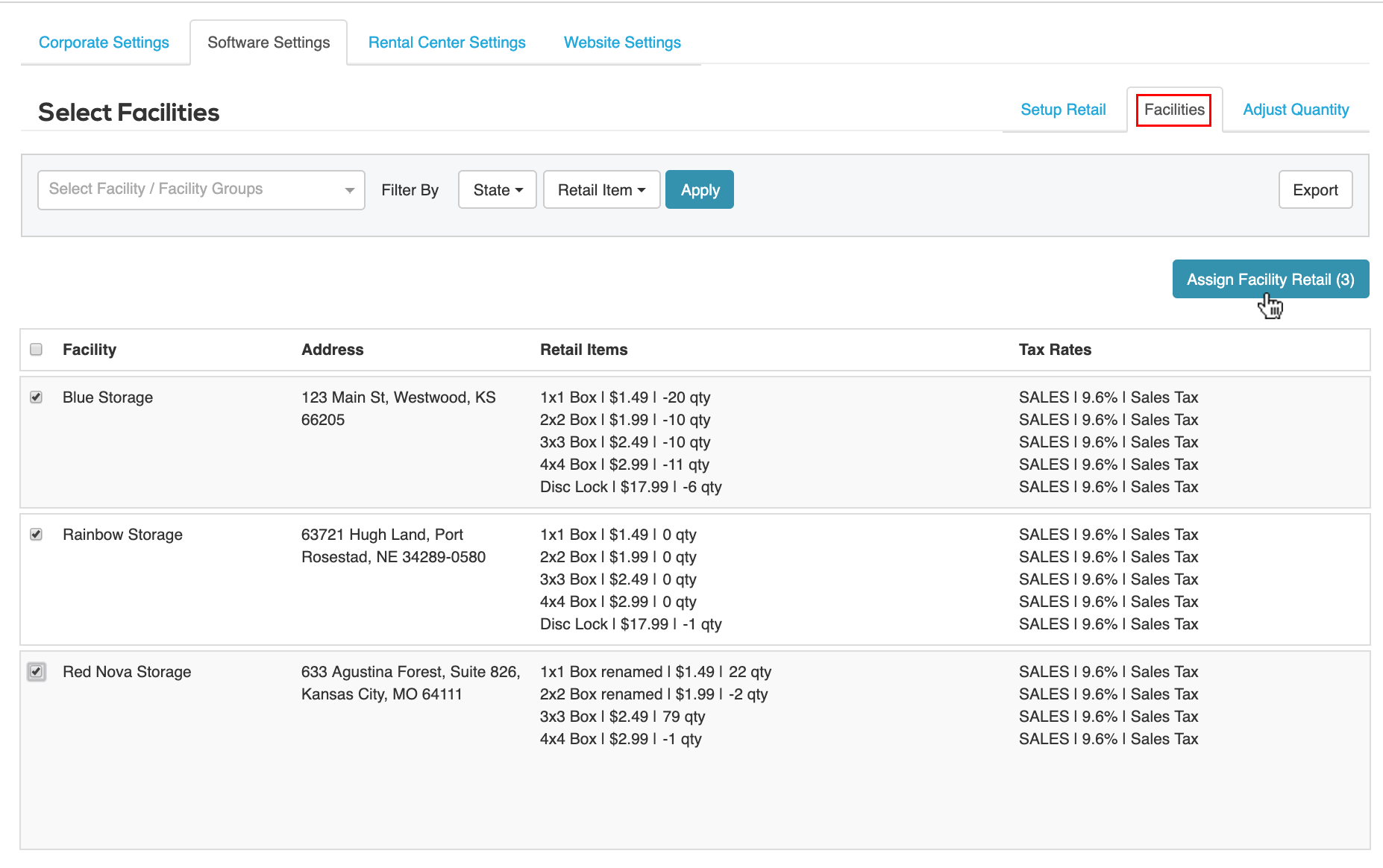Expand the State filter dropdown
Screen dimensions: 1383x868
pyautogui.click(x=498, y=189)
